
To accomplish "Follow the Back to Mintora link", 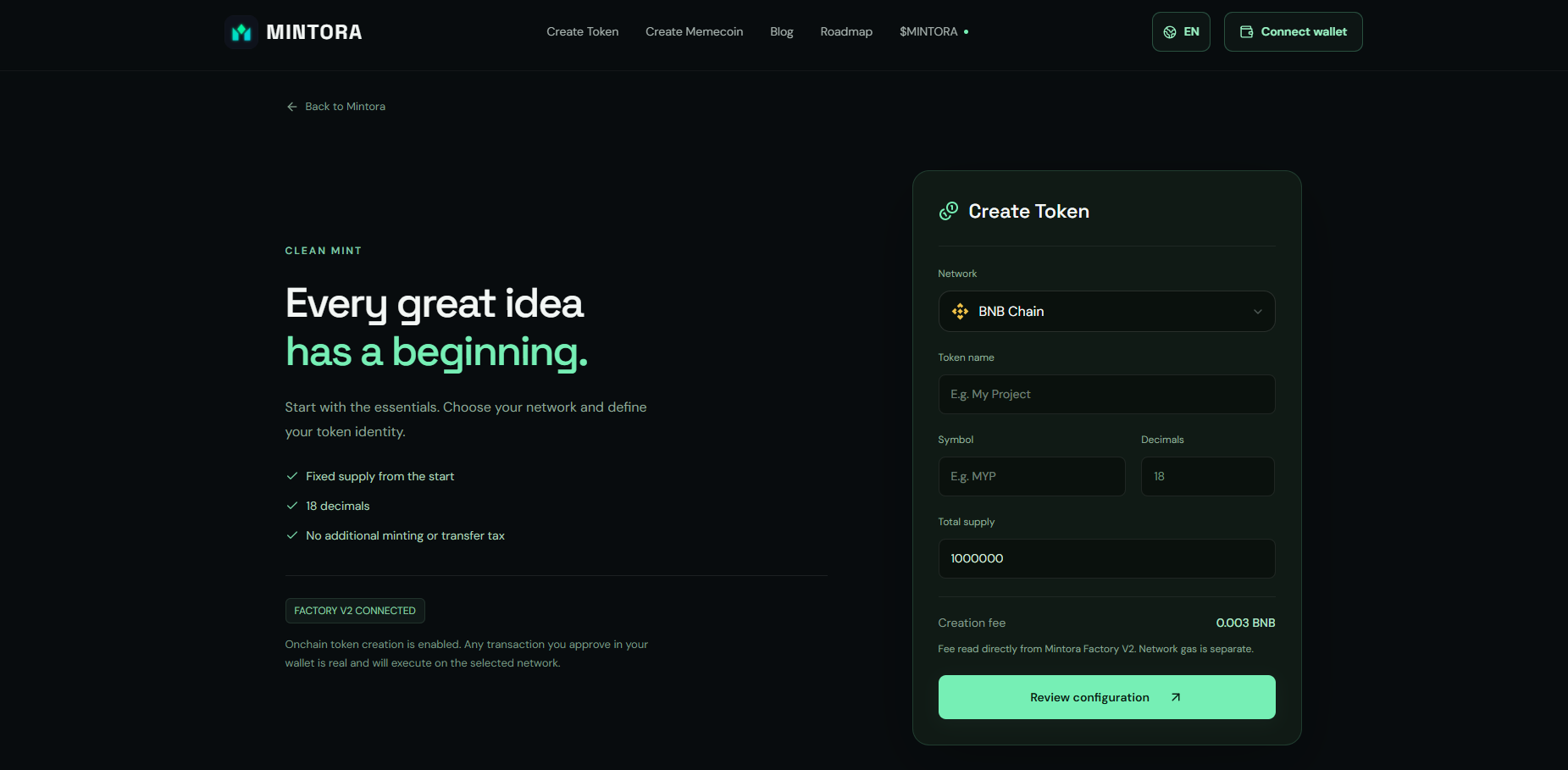I will tap(336, 107).
